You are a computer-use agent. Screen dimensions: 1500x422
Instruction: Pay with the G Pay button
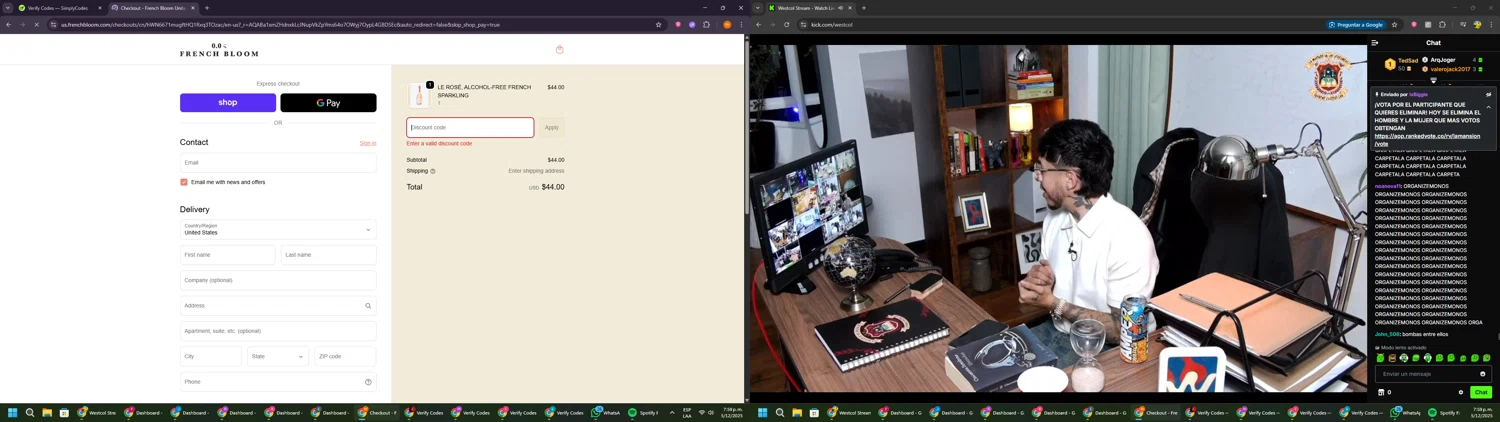(328, 103)
